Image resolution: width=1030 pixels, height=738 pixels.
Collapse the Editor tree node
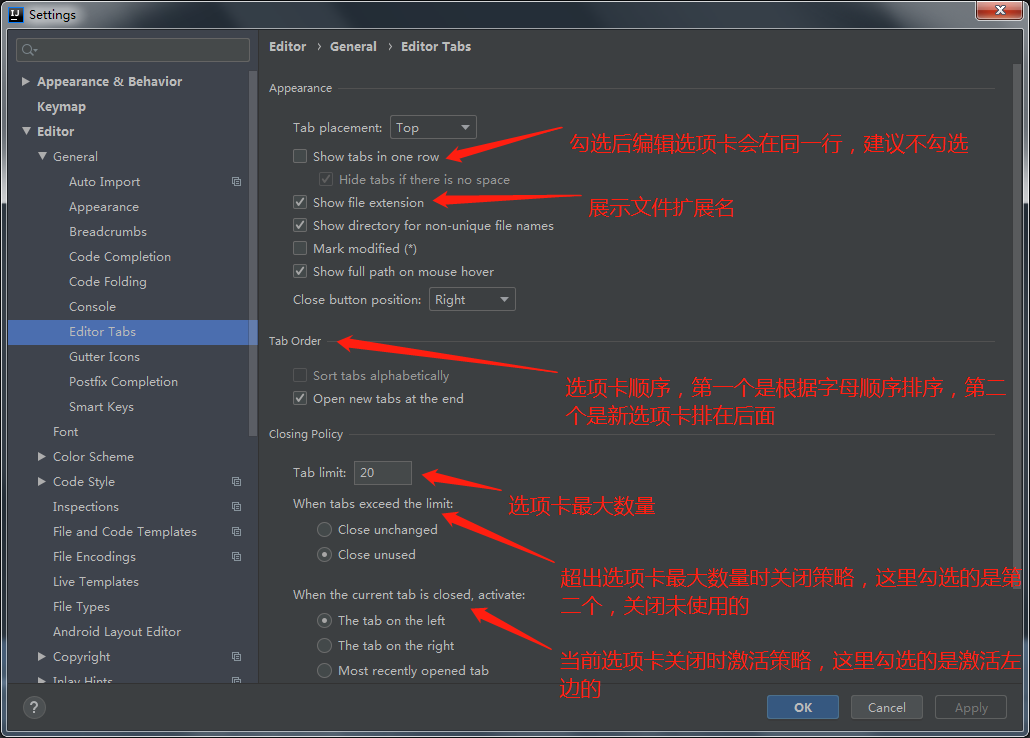click(26, 131)
